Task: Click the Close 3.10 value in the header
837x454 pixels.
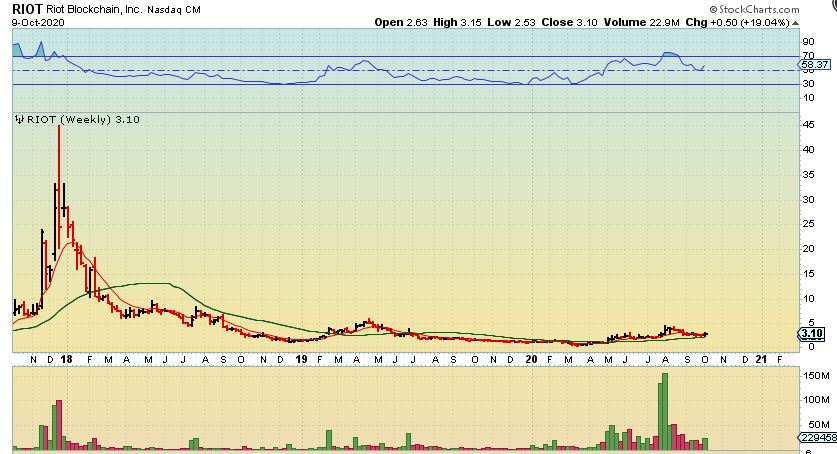Action: point(570,22)
